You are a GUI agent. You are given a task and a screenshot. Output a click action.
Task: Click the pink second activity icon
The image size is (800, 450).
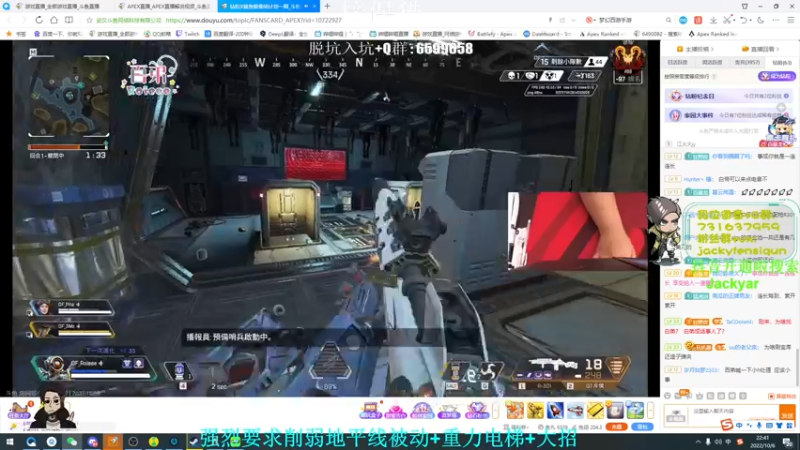tap(395, 410)
